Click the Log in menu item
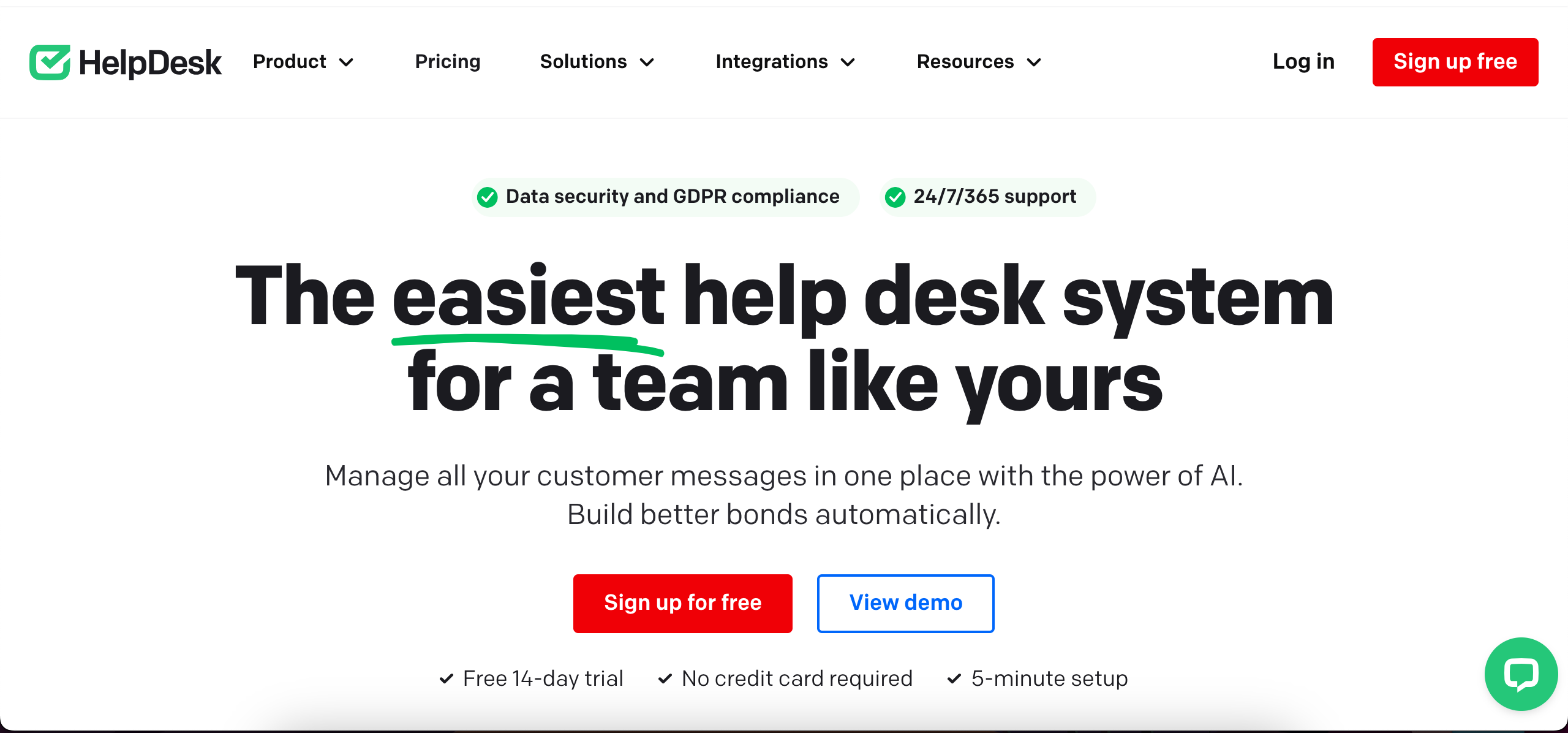1568x733 pixels. [1303, 61]
